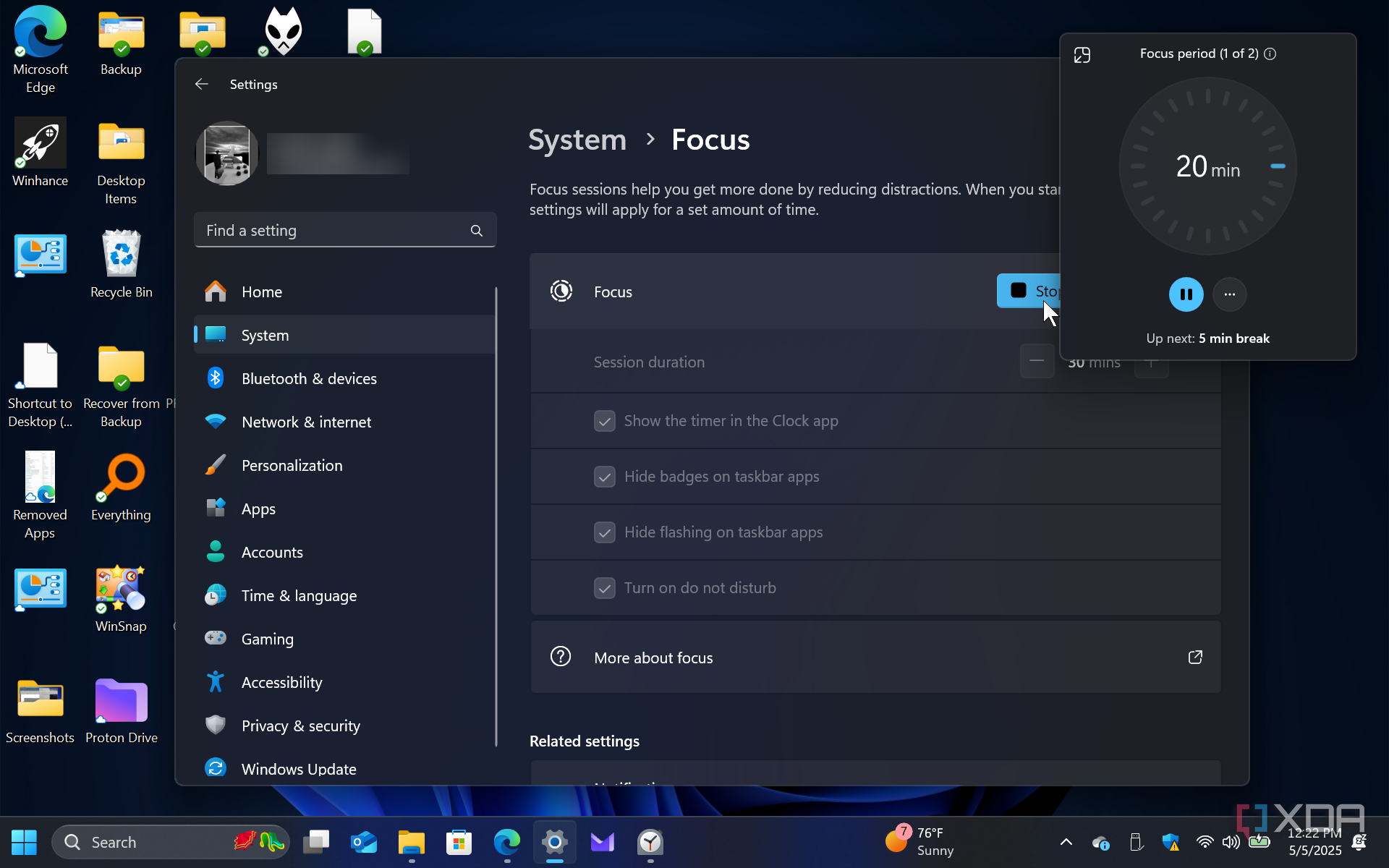Click the info icon next to Focus period
The width and height of the screenshot is (1389, 868).
pos(1270,54)
